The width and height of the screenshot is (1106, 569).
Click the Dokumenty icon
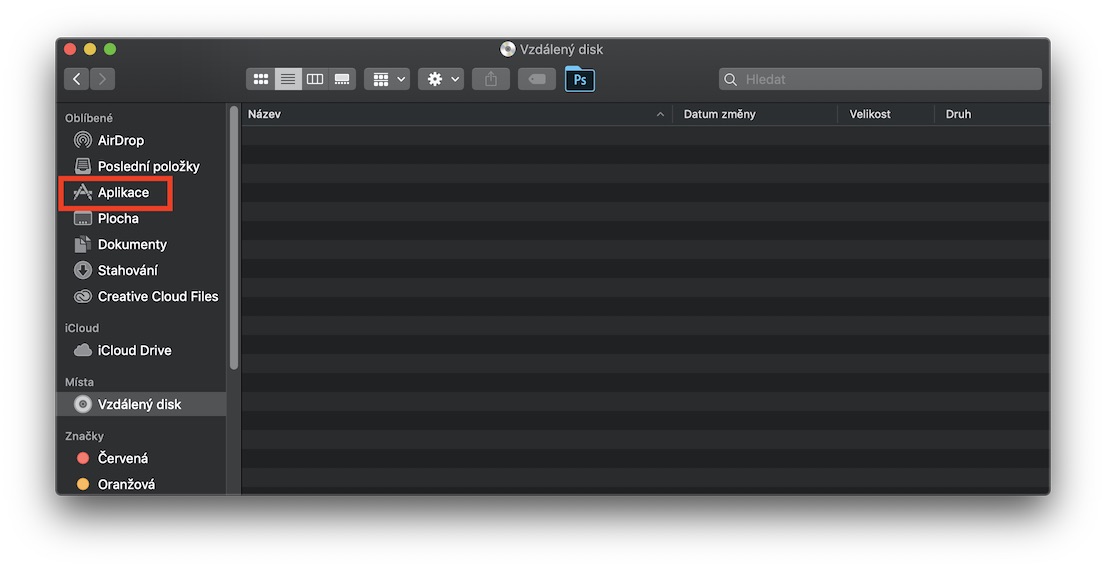[83, 244]
